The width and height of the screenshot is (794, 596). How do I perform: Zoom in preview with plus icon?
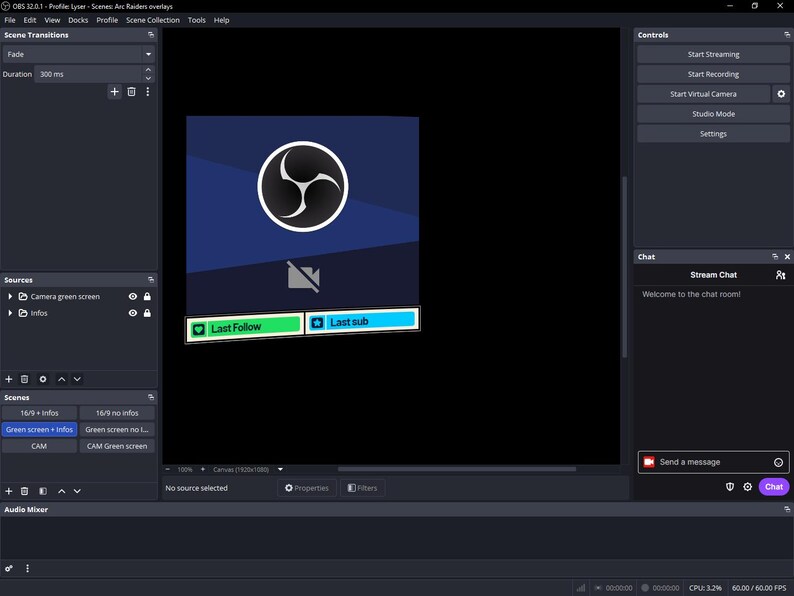click(x=203, y=469)
